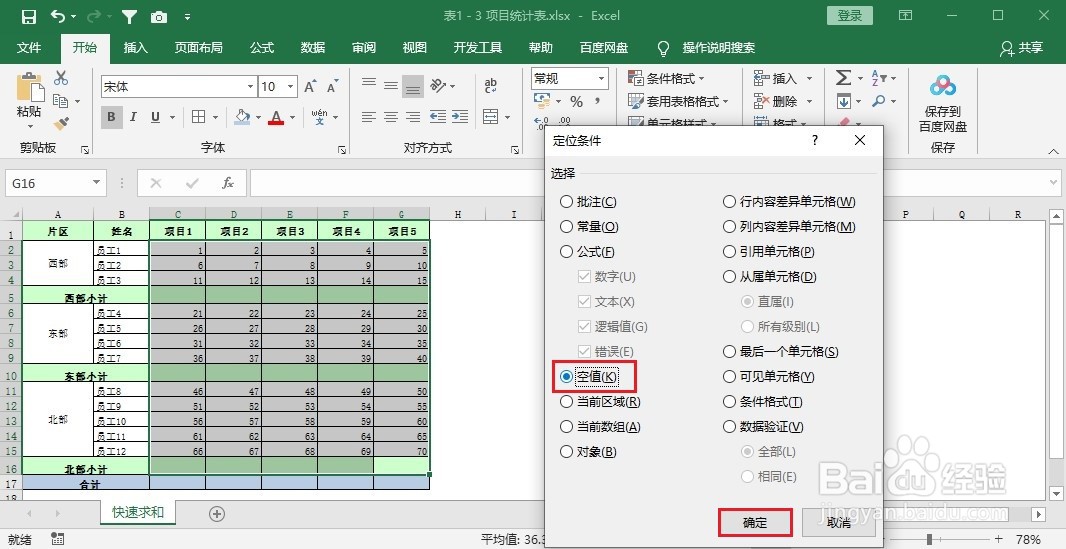Toggle Italic formatting
Image resolution: width=1066 pixels, height=549 pixels.
pyautogui.click(x=133, y=117)
